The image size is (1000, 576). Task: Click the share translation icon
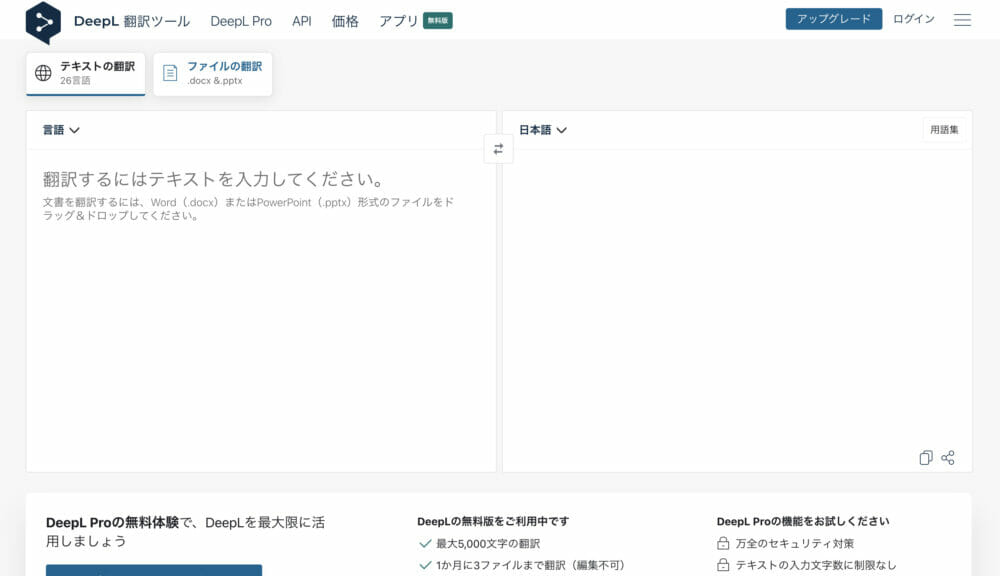[x=948, y=458]
